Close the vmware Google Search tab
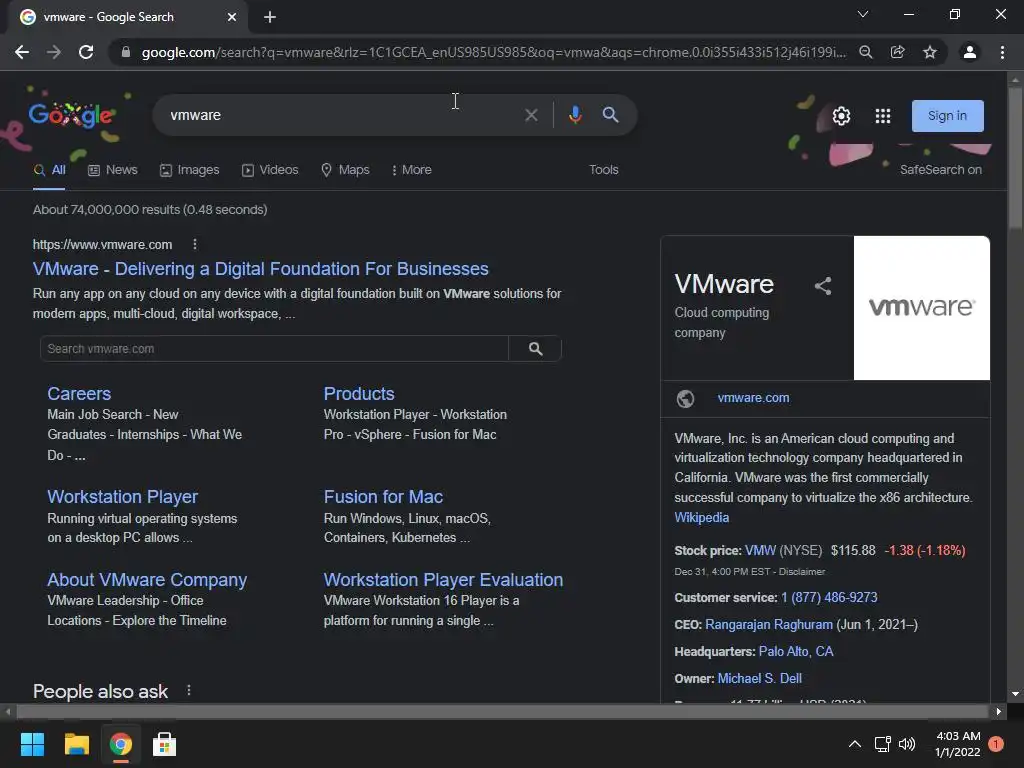This screenshot has height=768, width=1024. tap(232, 17)
